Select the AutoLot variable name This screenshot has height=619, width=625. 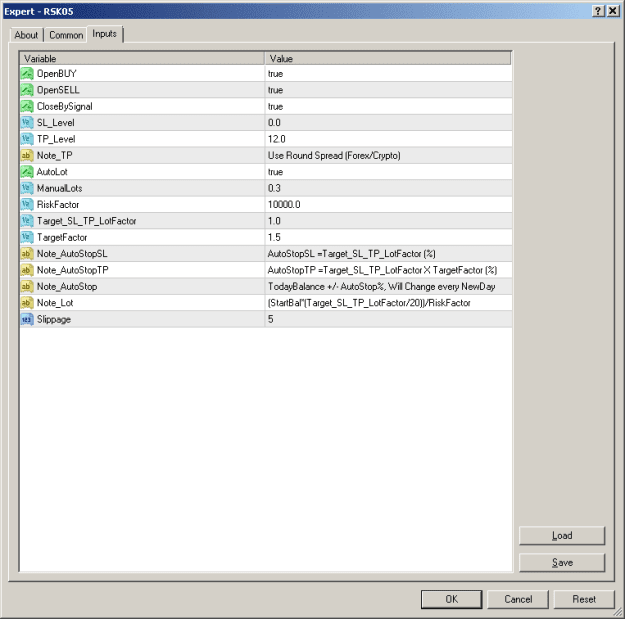(52, 172)
